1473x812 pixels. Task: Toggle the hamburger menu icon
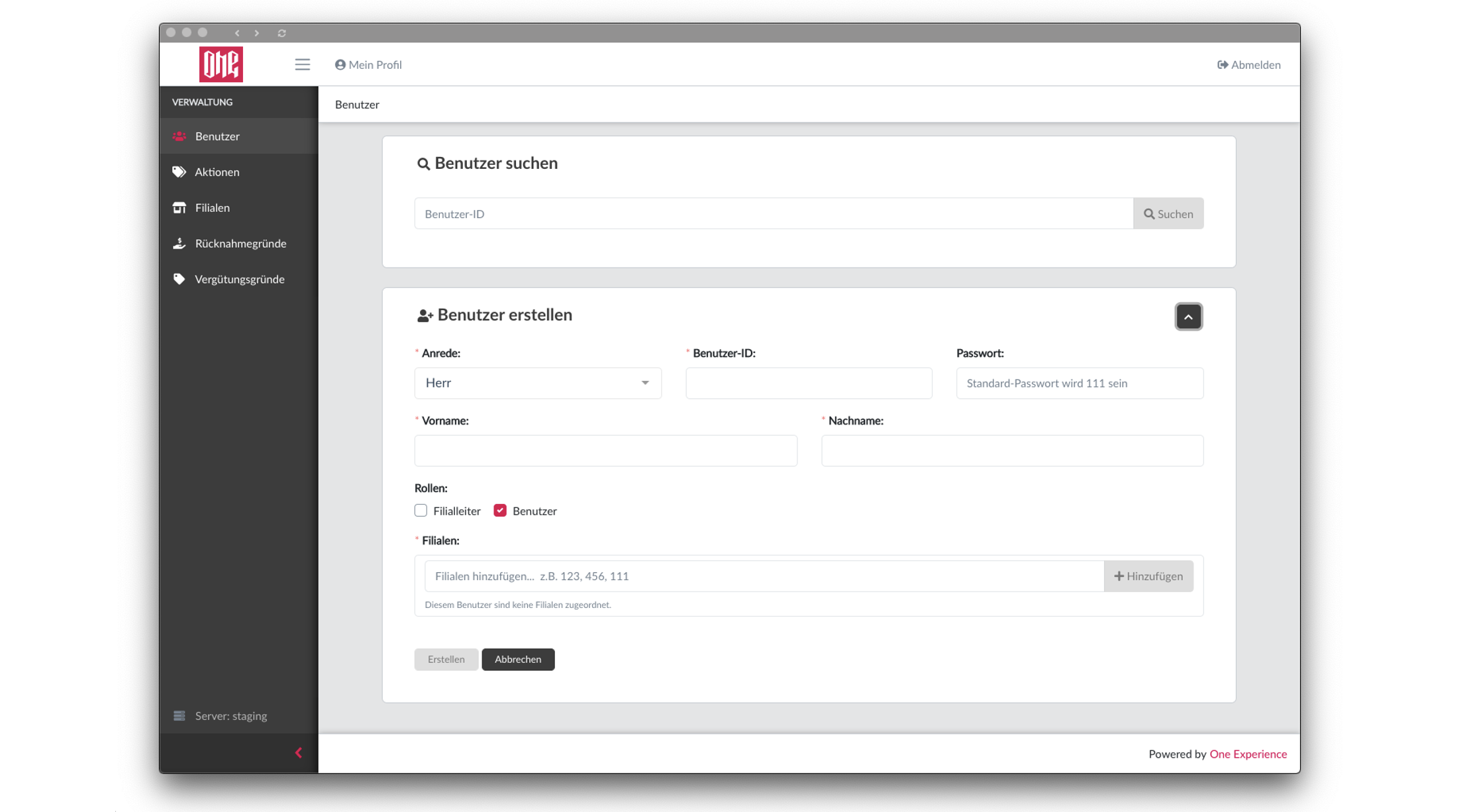click(x=302, y=64)
